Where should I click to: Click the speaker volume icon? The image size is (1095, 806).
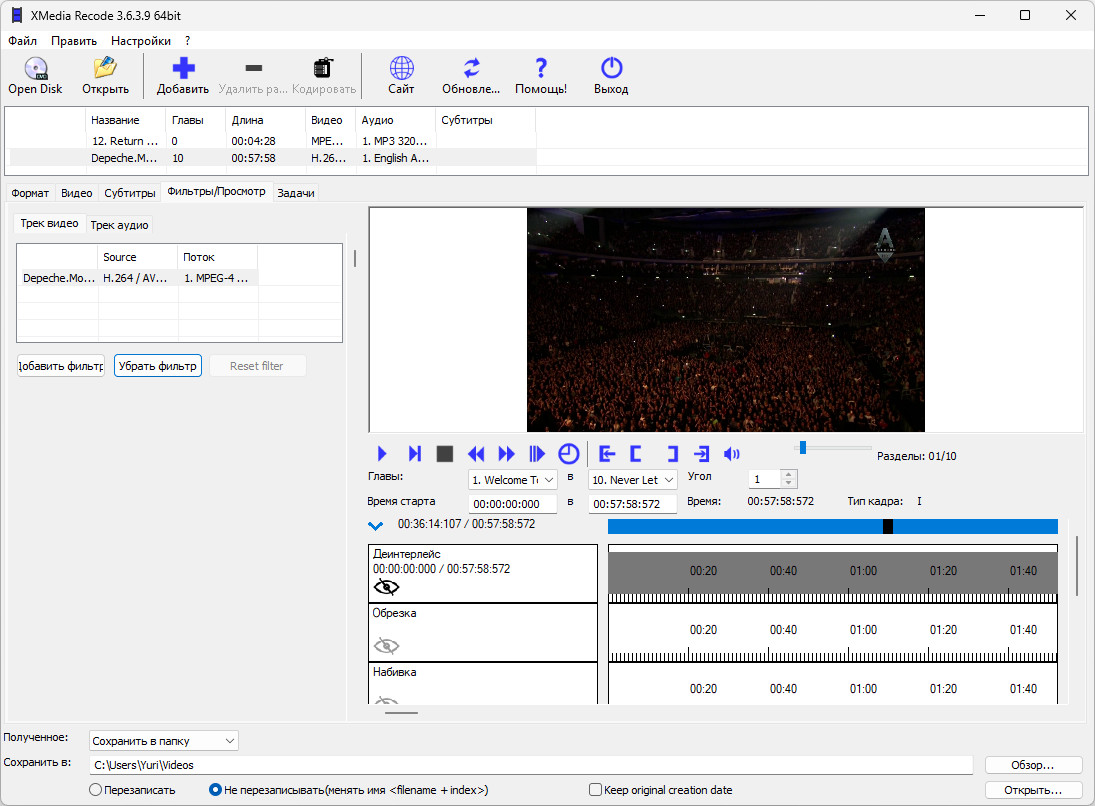point(731,454)
